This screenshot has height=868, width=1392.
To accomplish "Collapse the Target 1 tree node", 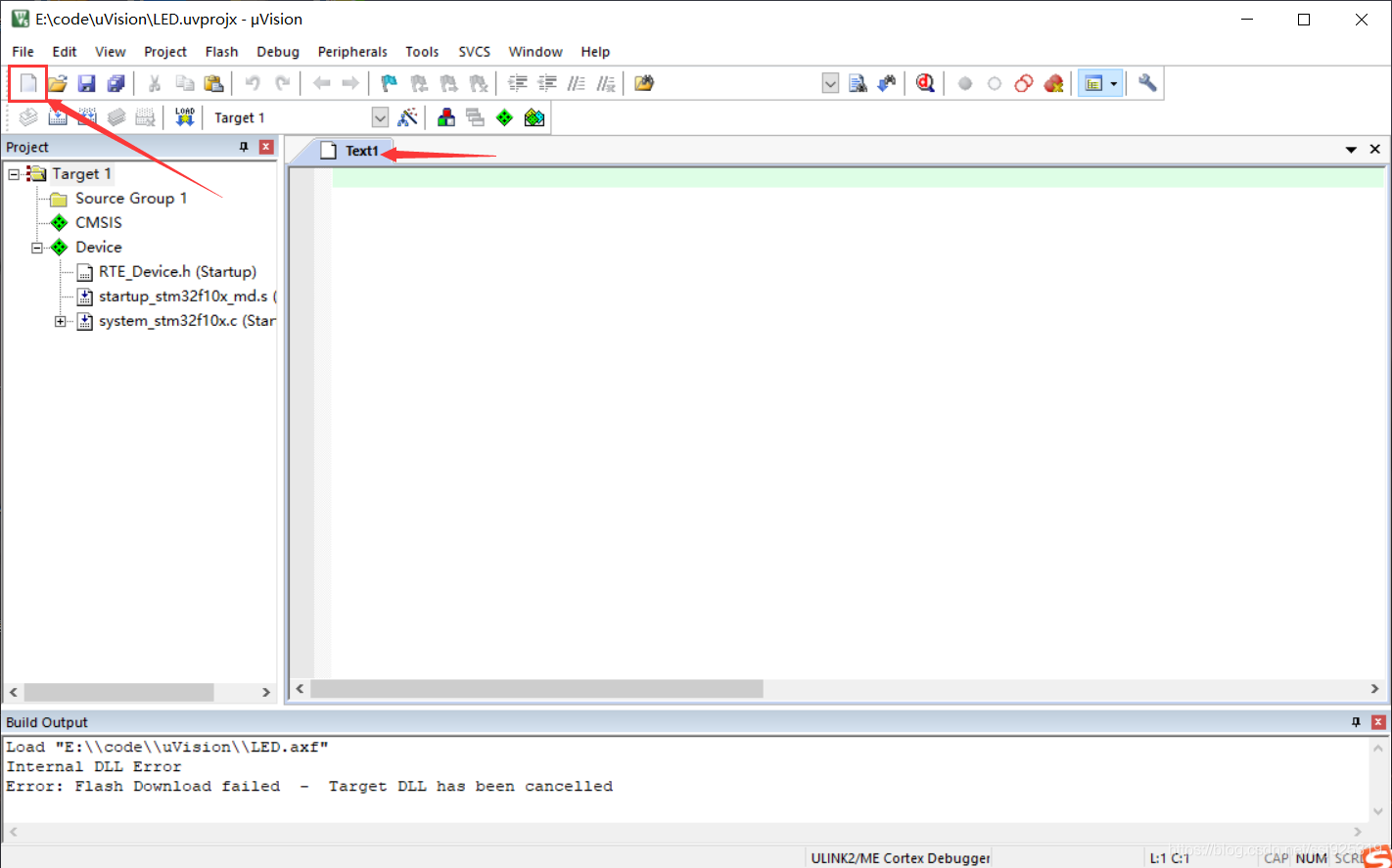I will click(14, 174).
